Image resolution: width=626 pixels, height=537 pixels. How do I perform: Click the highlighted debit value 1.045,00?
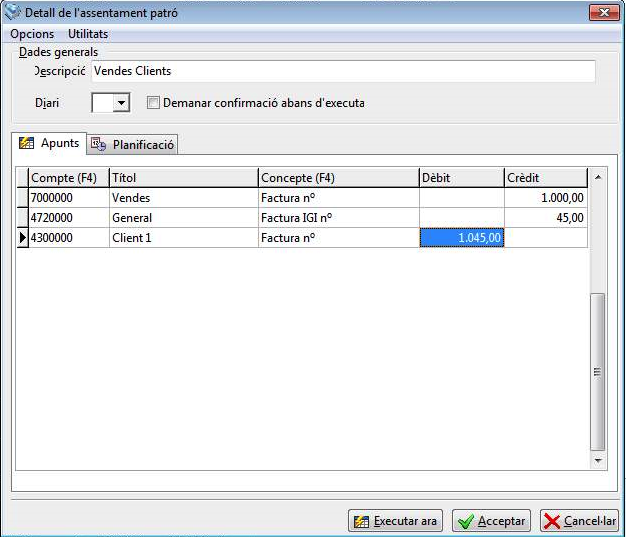click(x=462, y=238)
